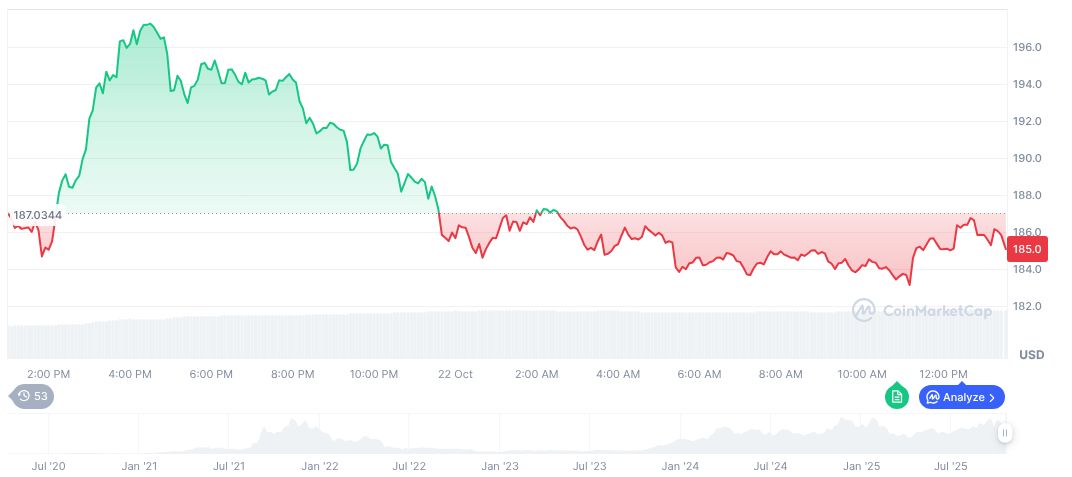
Task: Click the USD currency label
Action: coord(1031,355)
